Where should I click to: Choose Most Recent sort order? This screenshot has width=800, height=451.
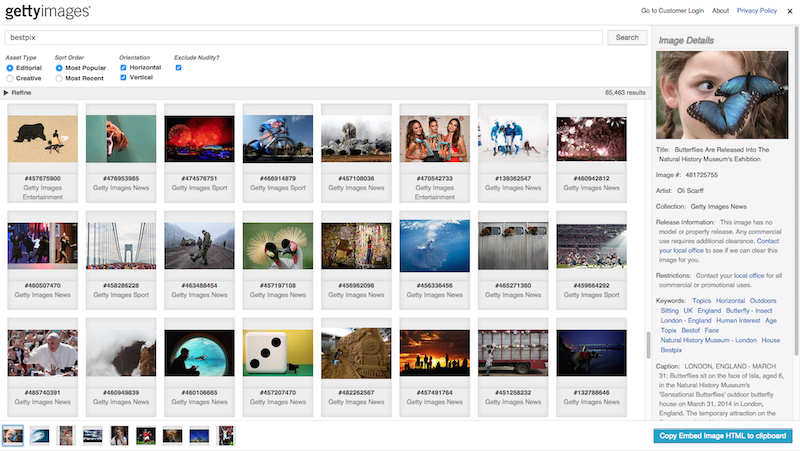(x=60, y=78)
